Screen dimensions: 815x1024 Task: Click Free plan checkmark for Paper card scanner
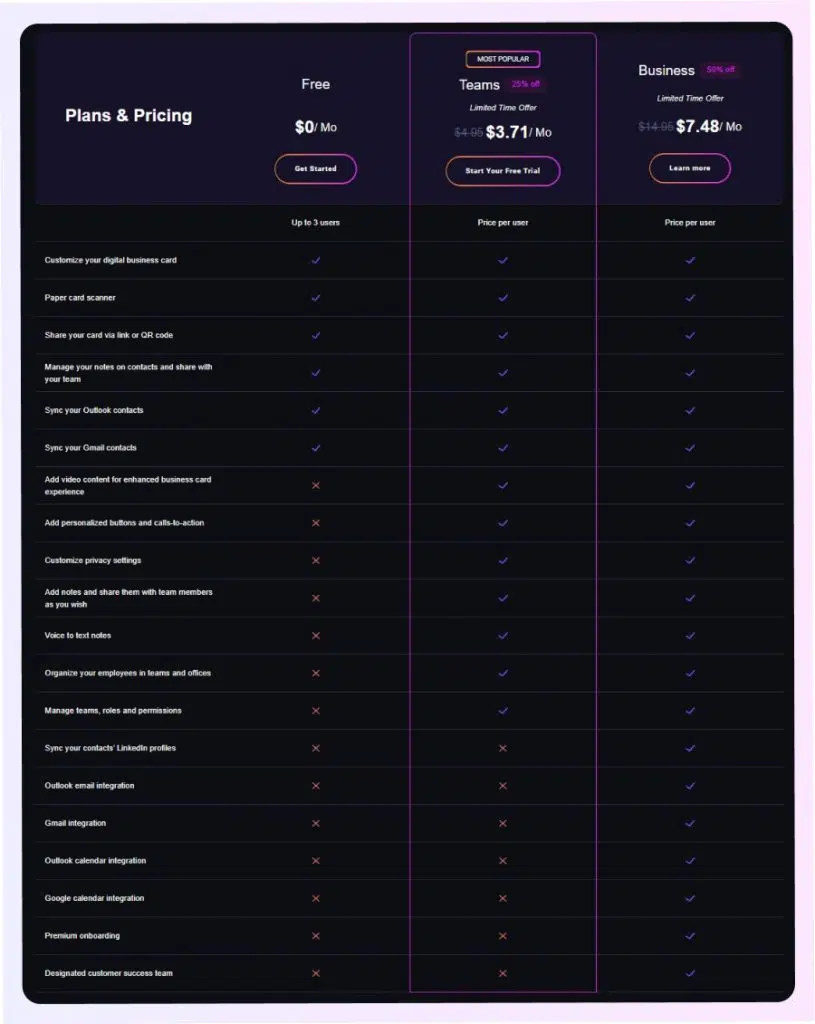315,298
